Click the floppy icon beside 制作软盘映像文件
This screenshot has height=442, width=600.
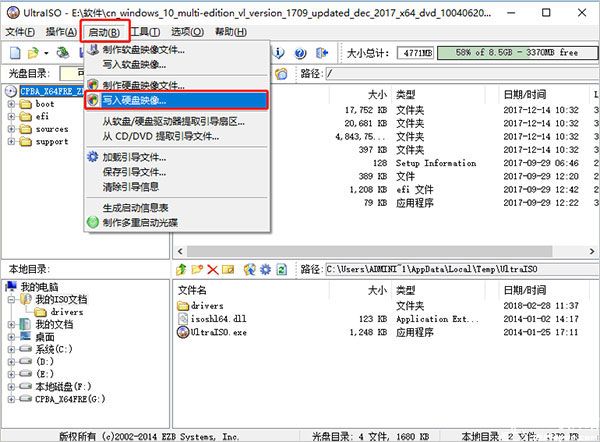click(93, 49)
